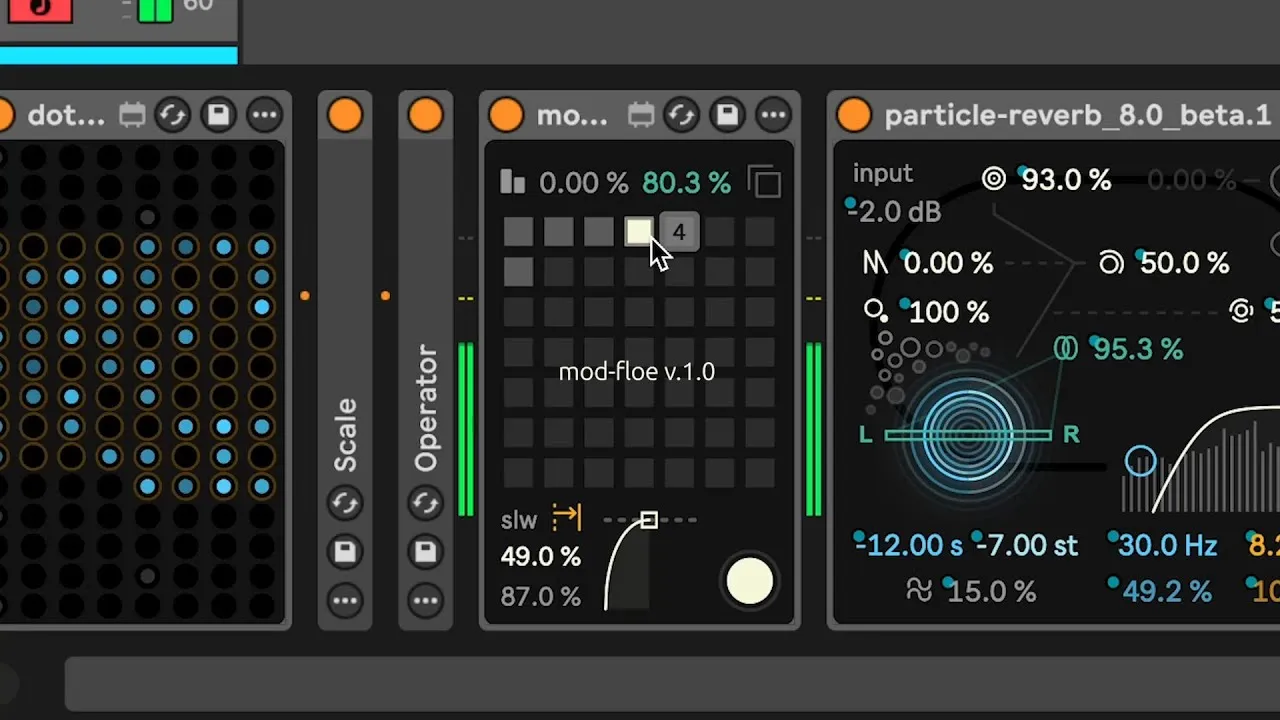Toggle particle-reverb device power button
This screenshot has width=1280, height=720.
854,115
